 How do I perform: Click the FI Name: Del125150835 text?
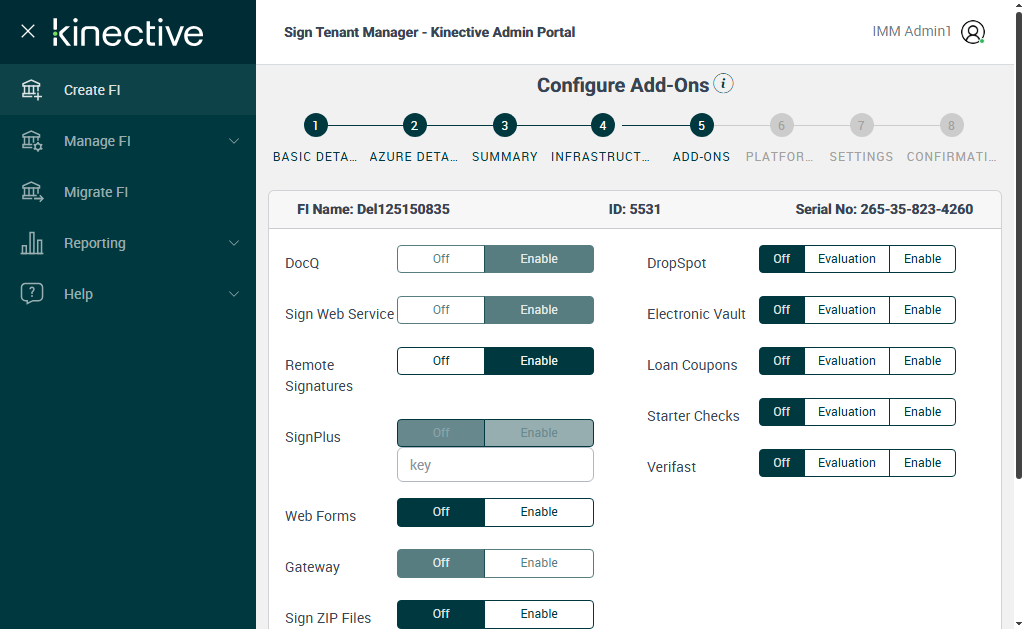coord(373,209)
